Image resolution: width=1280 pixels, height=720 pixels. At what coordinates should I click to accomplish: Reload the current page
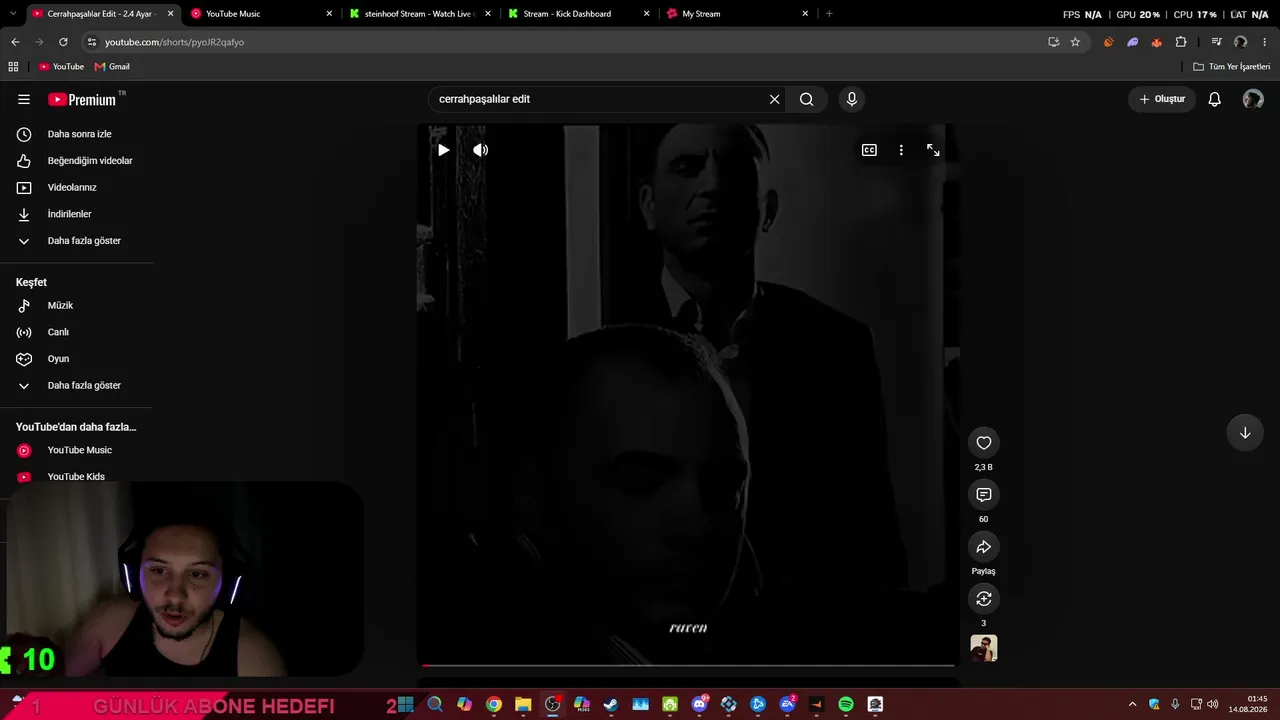coord(63,42)
